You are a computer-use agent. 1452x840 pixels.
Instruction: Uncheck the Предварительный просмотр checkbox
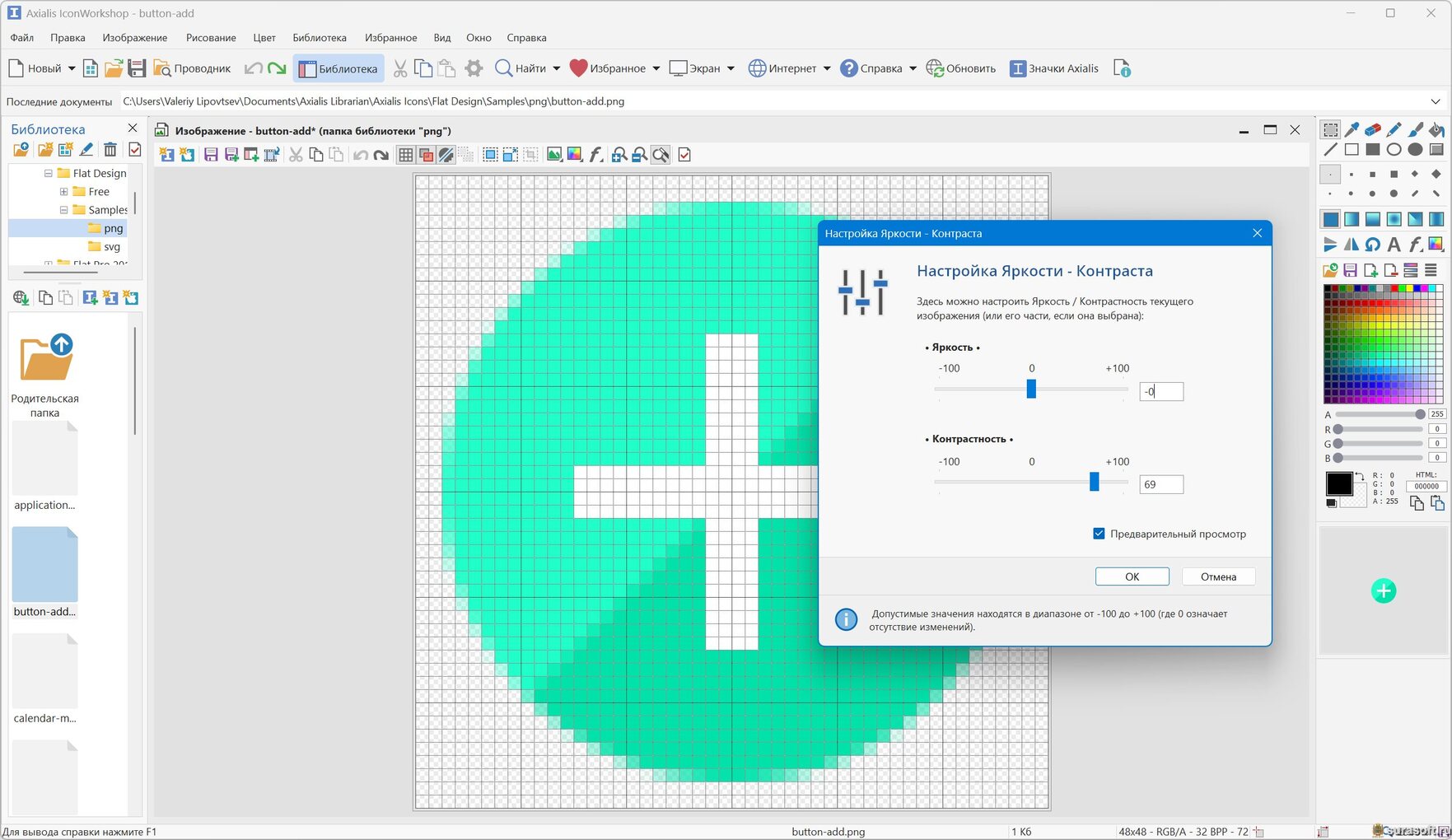tap(1099, 534)
